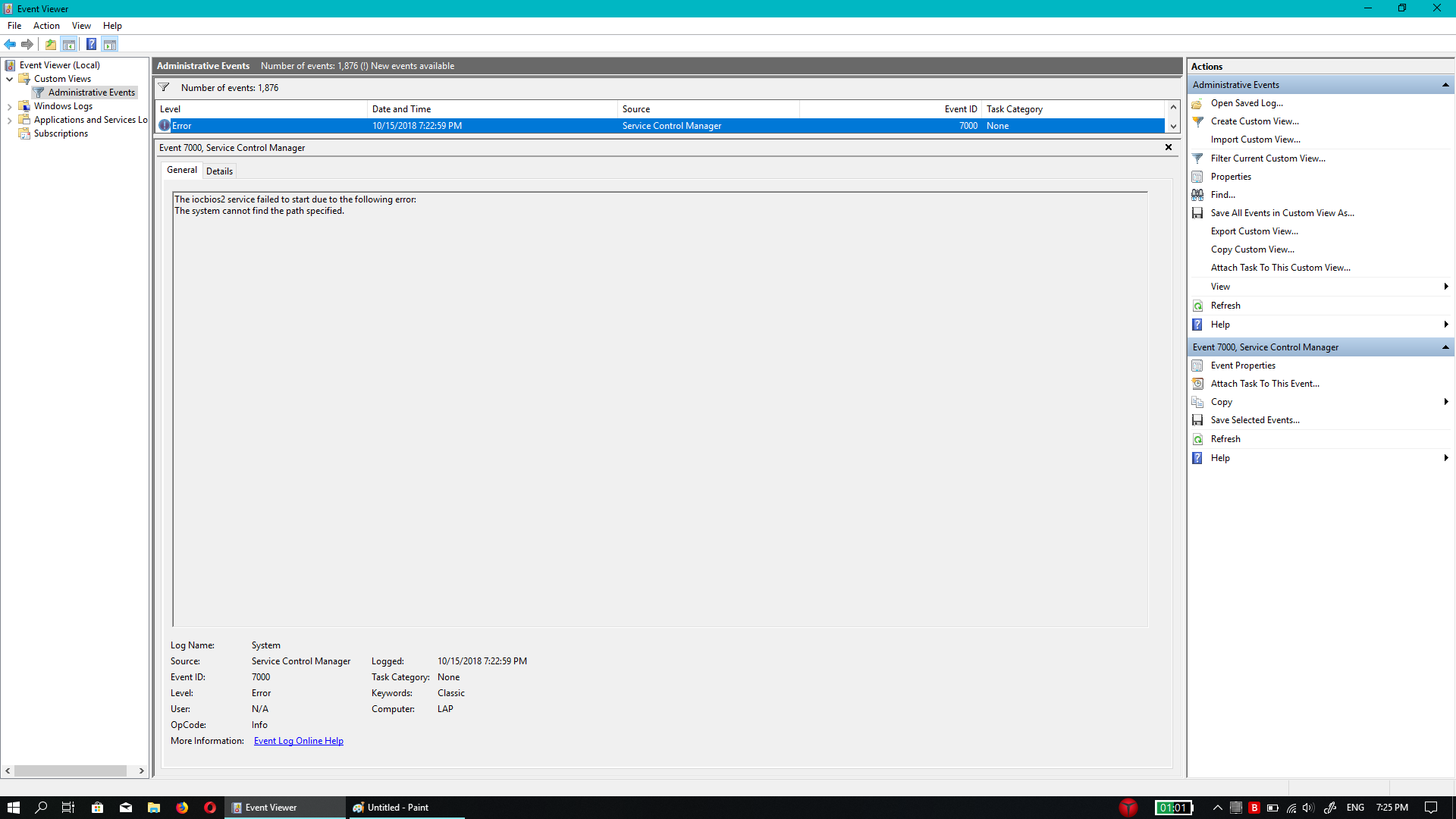Select Subscriptions in the tree
This screenshot has width=1456, height=819.
coord(61,133)
